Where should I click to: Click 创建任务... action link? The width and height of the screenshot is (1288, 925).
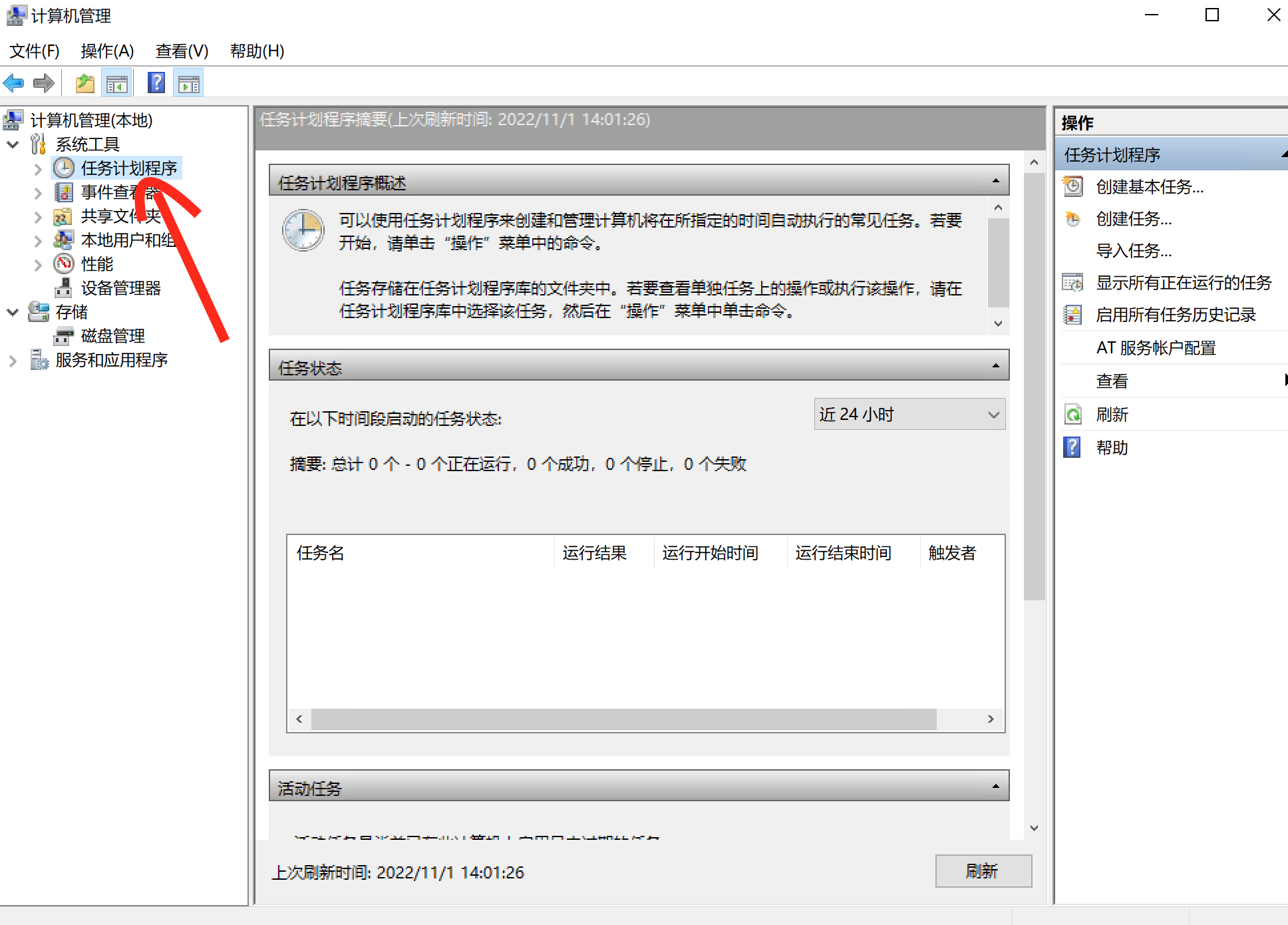click(1134, 219)
